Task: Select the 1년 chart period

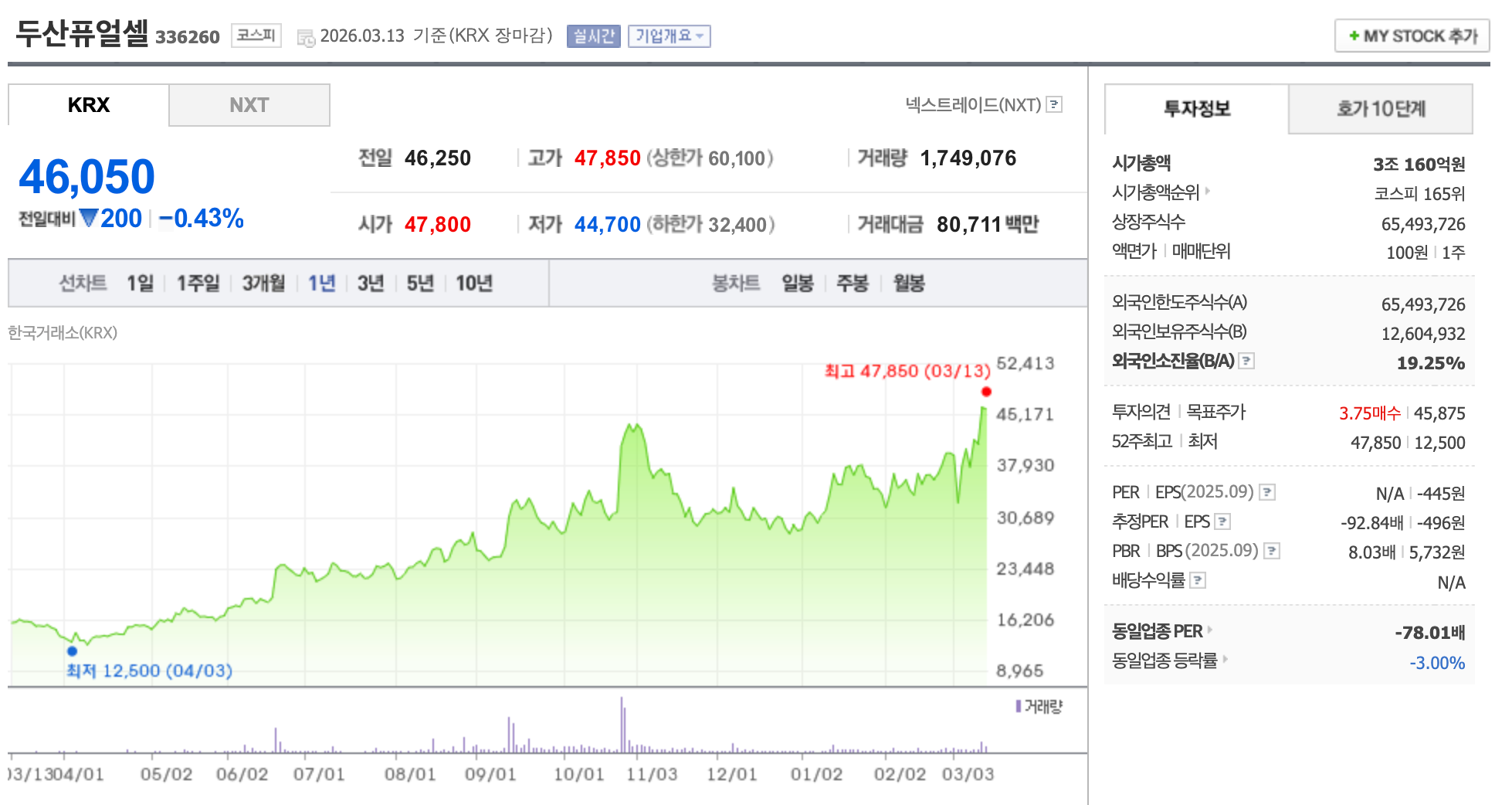Action: (321, 284)
